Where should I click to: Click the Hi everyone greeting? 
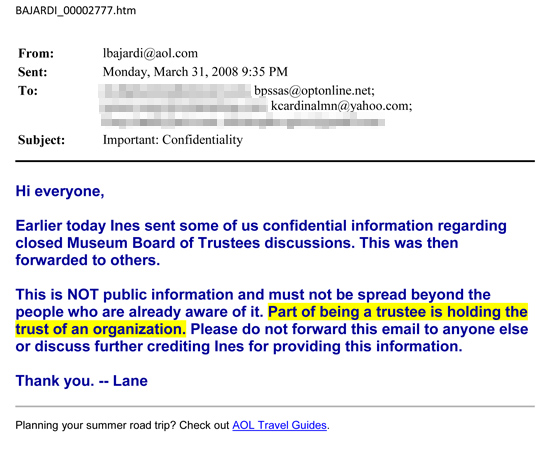(60, 192)
